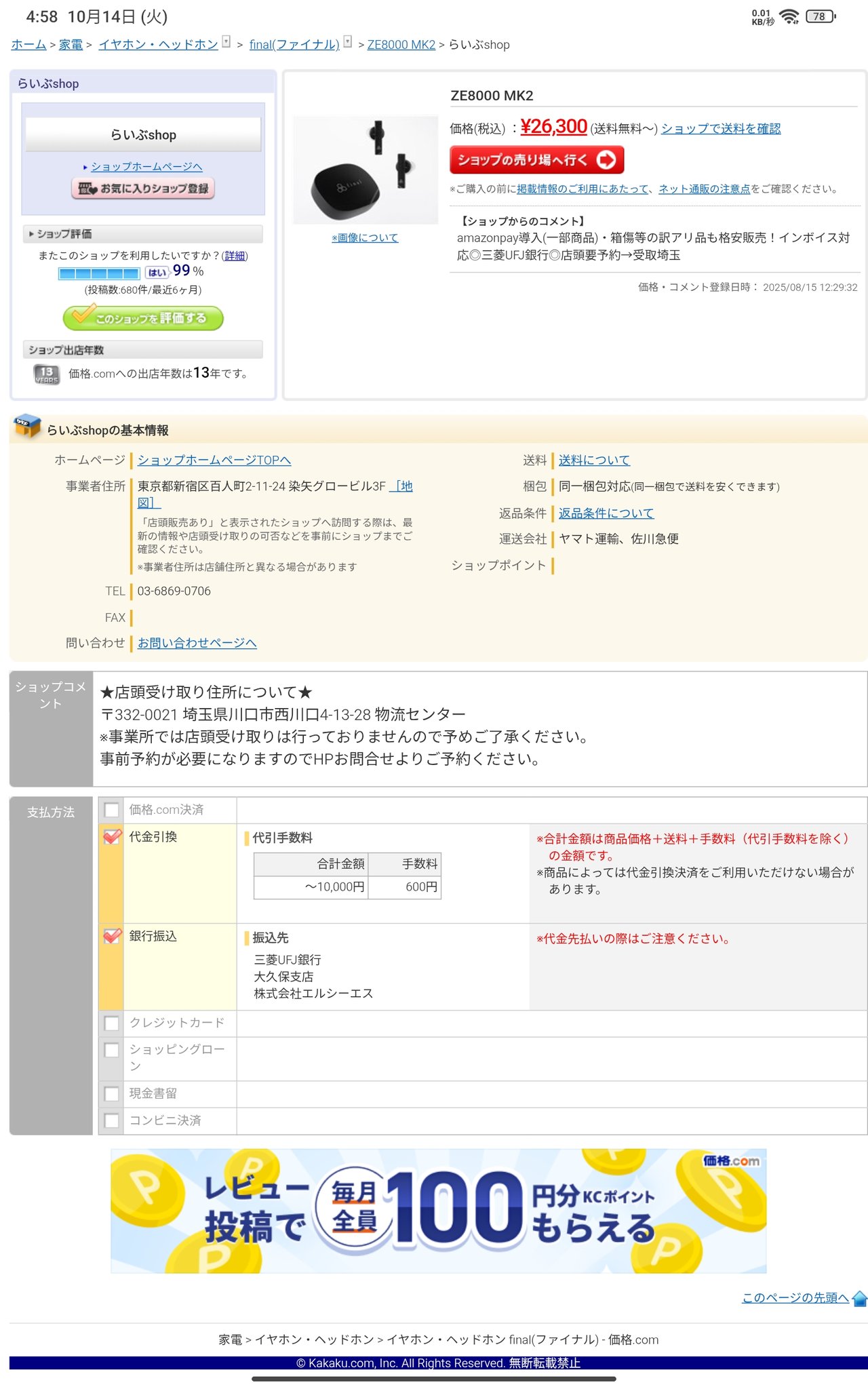Toggle the クレジットカード checkbox
The width and height of the screenshot is (868, 1389).
(112, 1023)
